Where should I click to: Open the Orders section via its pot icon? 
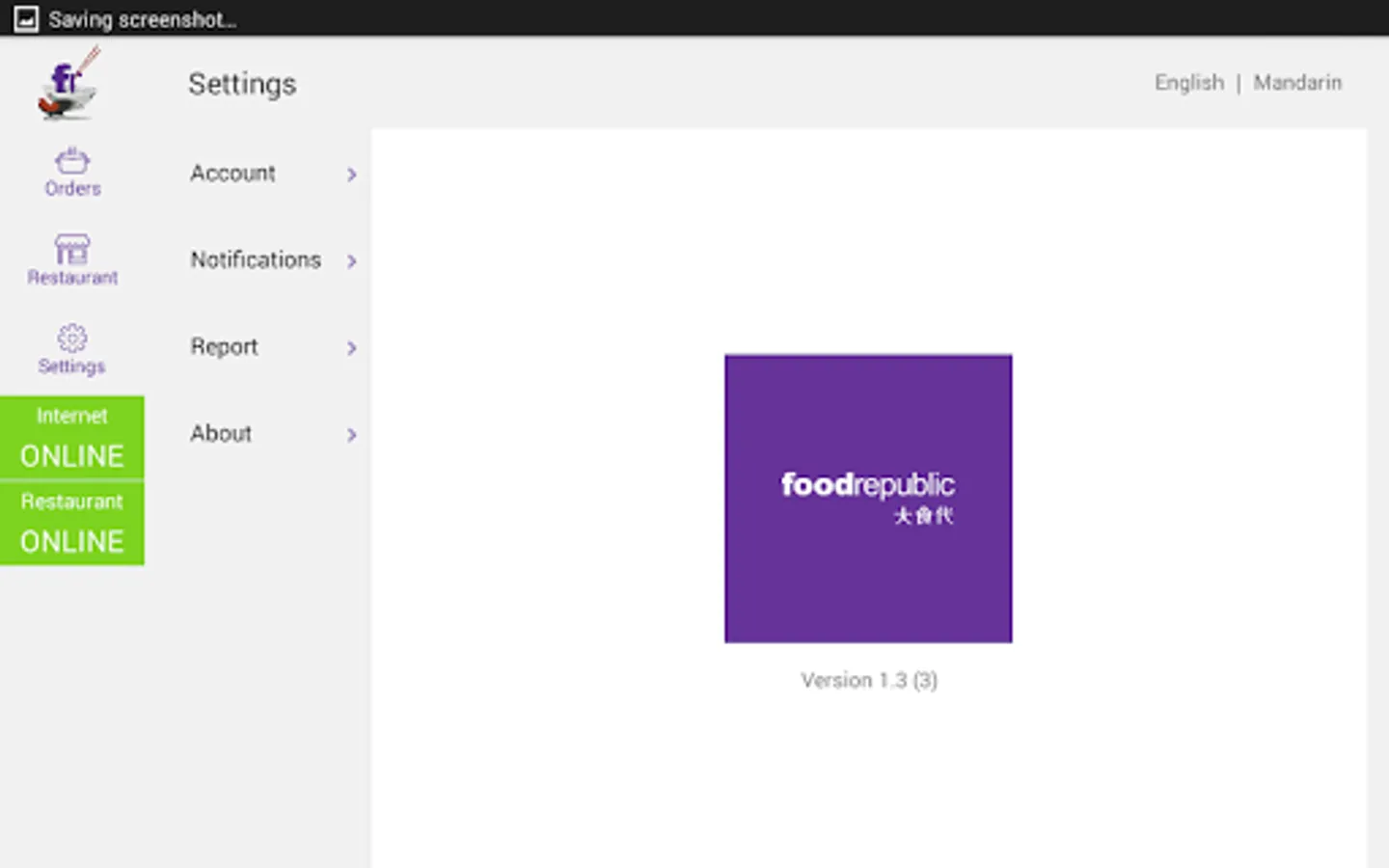[x=72, y=160]
